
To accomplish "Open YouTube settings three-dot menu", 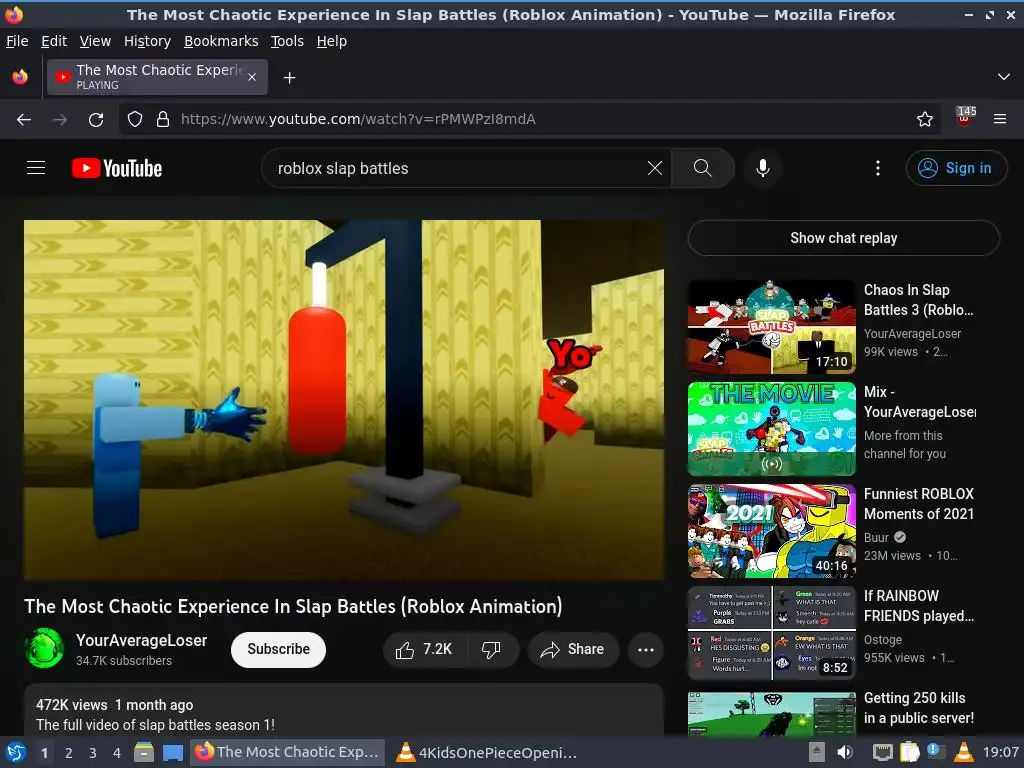I will coord(878,168).
